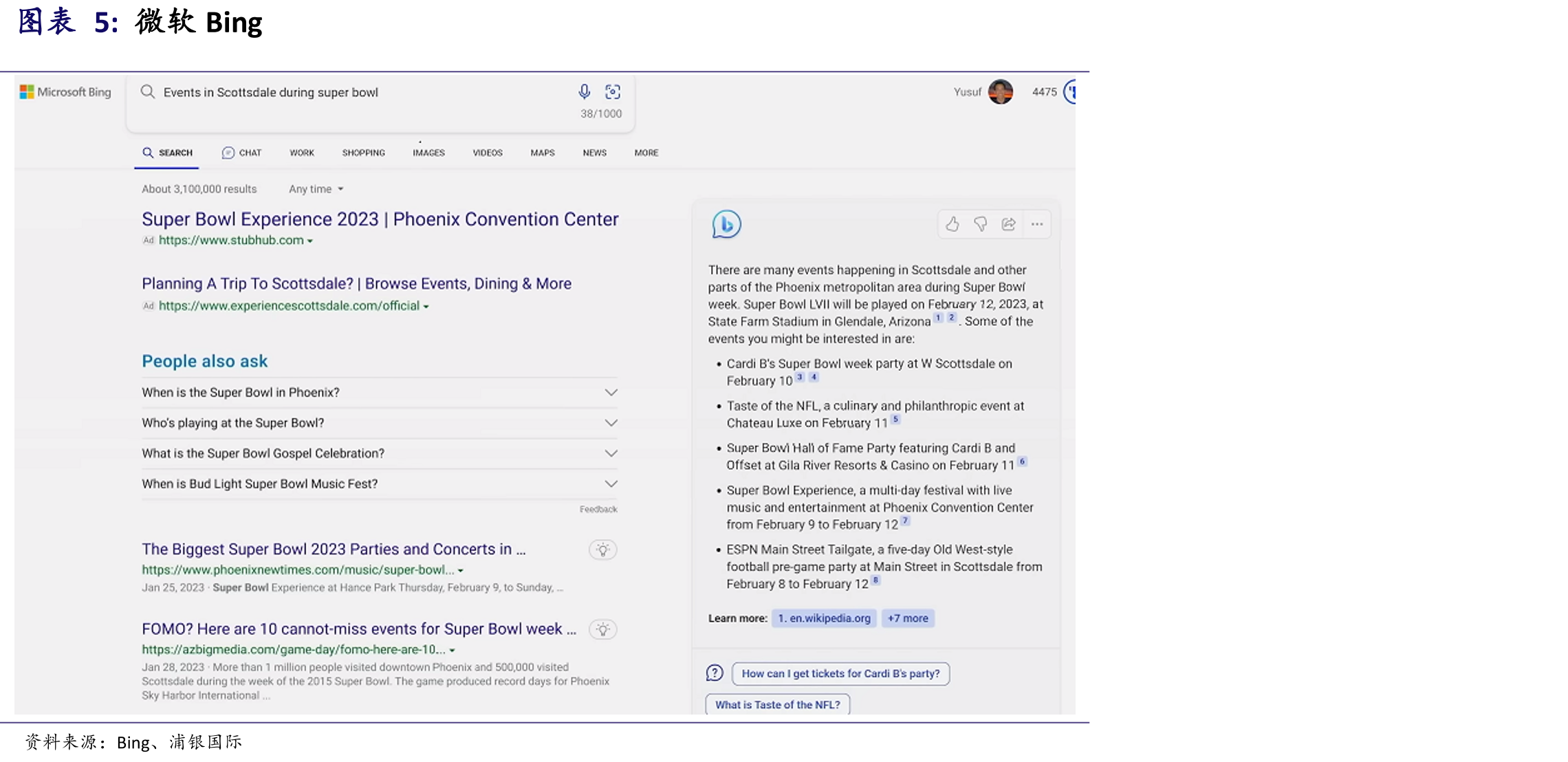
Task: Share the Bing chat answer
Action: point(1008,224)
